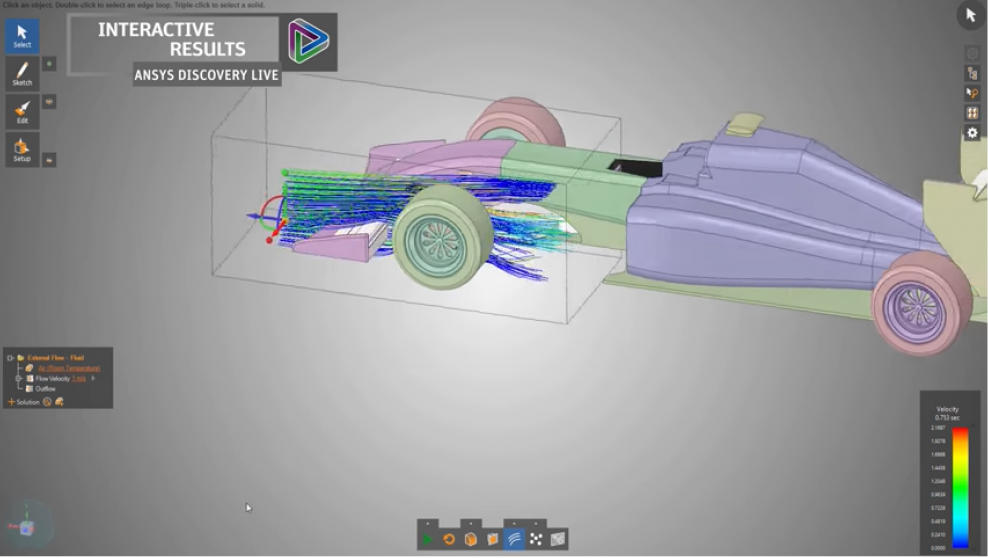Activate the Select tool
The image size is (988, 558).
(22, 35)
